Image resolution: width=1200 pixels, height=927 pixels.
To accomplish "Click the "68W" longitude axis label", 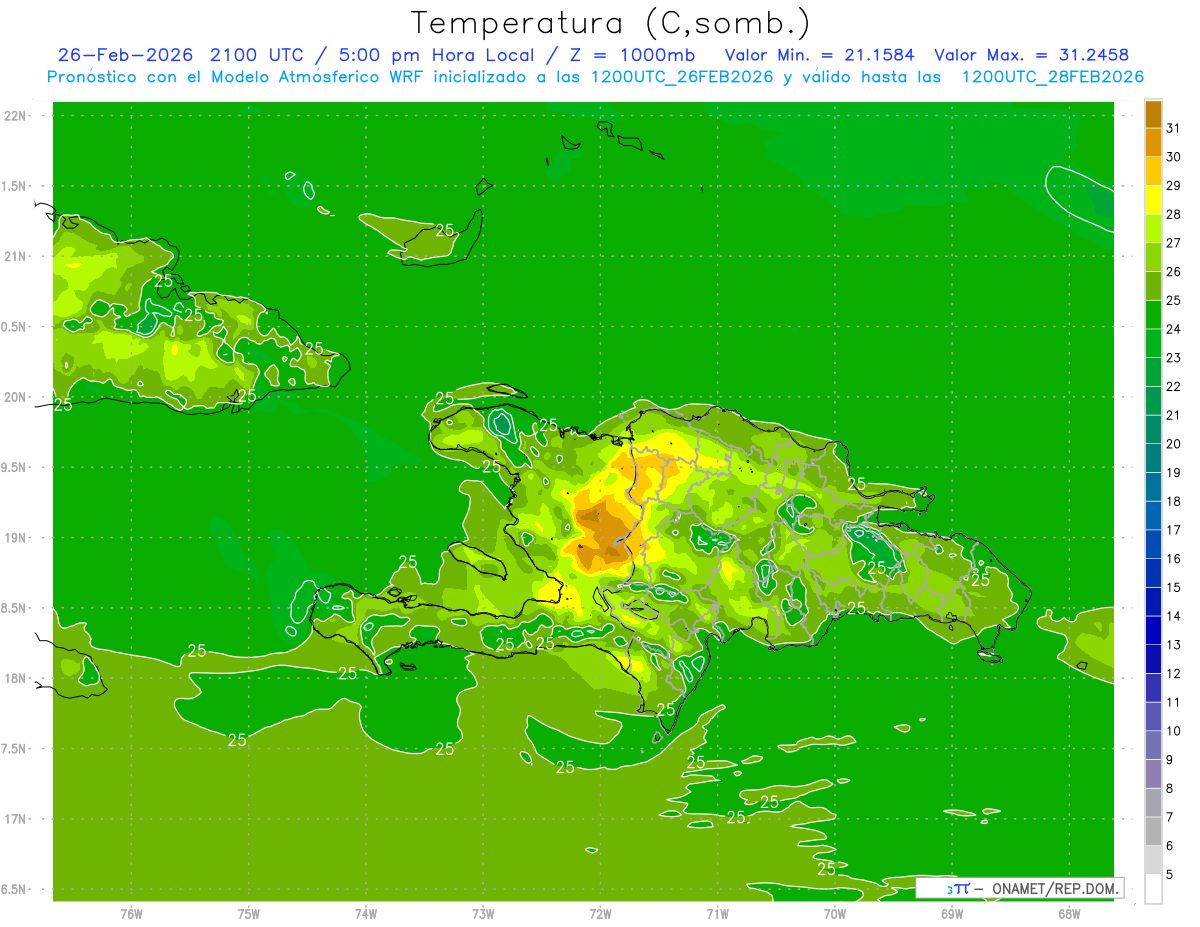I will 1069,914.
